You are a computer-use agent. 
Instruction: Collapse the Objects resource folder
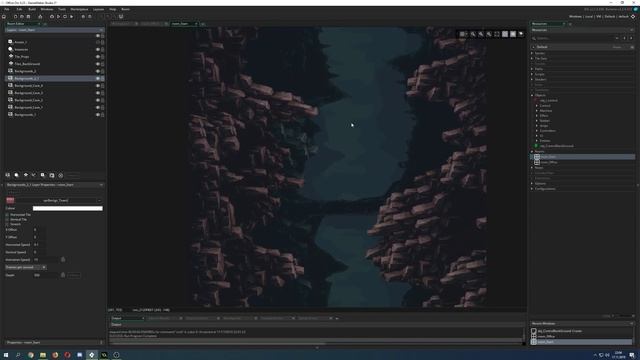coord(532,95)
